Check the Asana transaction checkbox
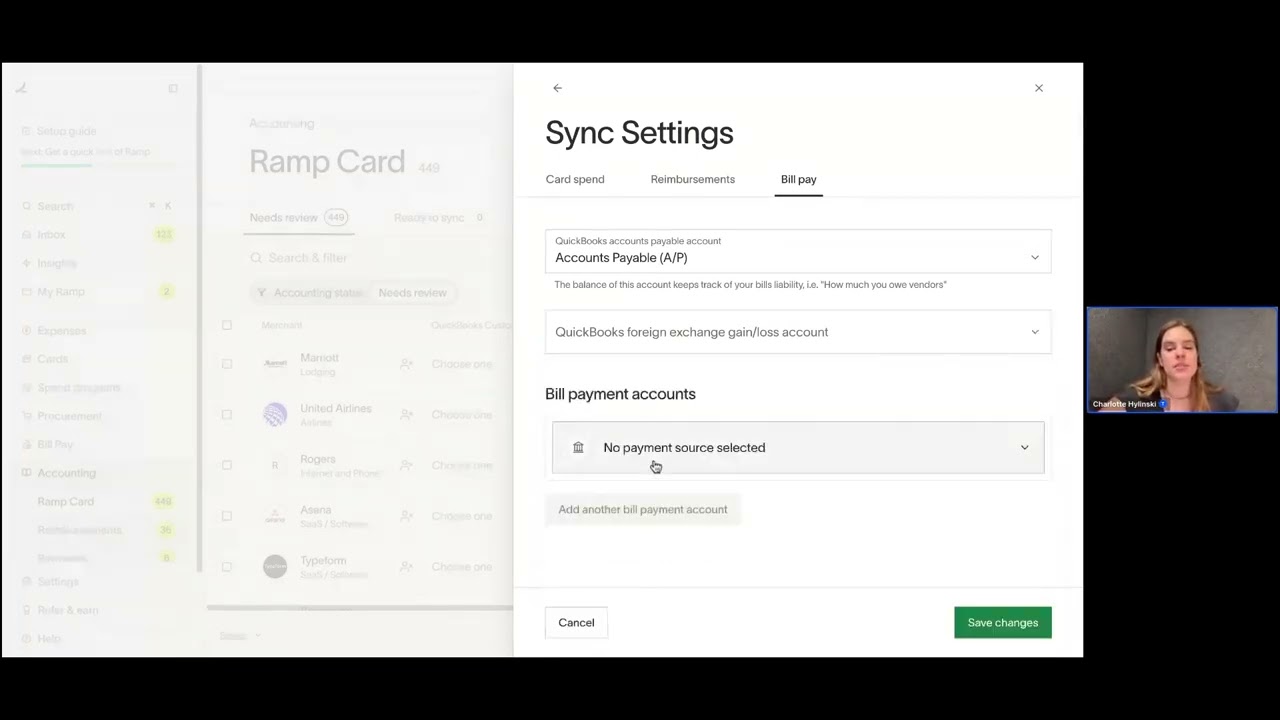Image resolution: width=1280 pixels, height=720 pixels. (x=227, y=516)
